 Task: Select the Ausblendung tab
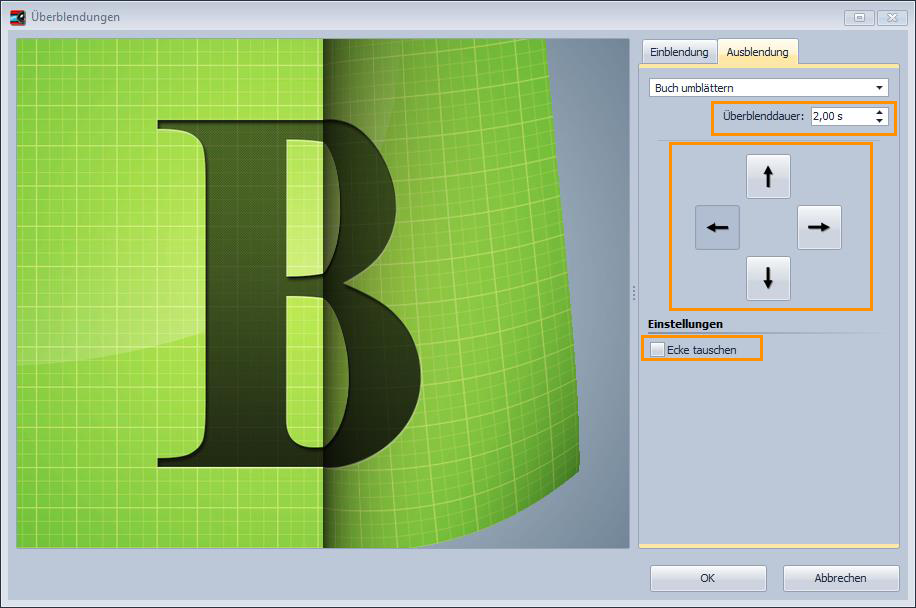pyautogui.click(x=757, y=52)
